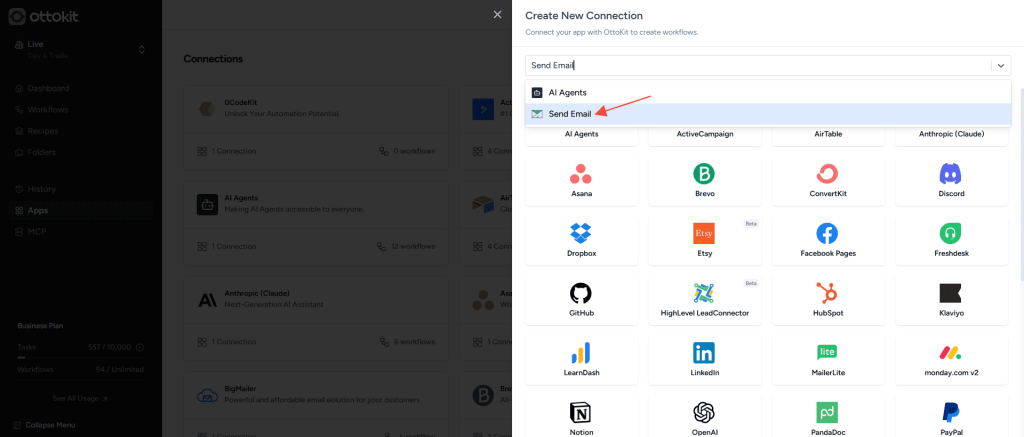This screenshot has height=437, width=1024.
Task: Choose the Facebook Pages icon
Action: [x=827, y=234]
